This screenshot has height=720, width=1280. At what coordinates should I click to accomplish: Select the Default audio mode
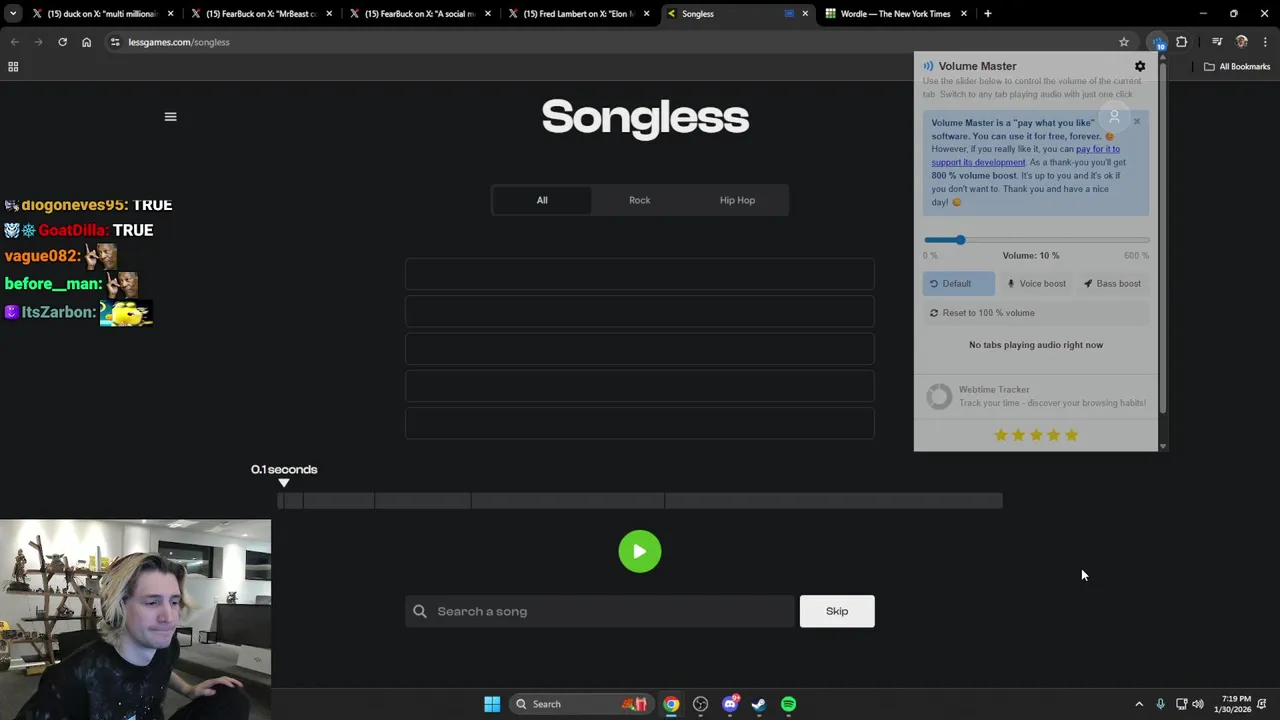[958, 284]
